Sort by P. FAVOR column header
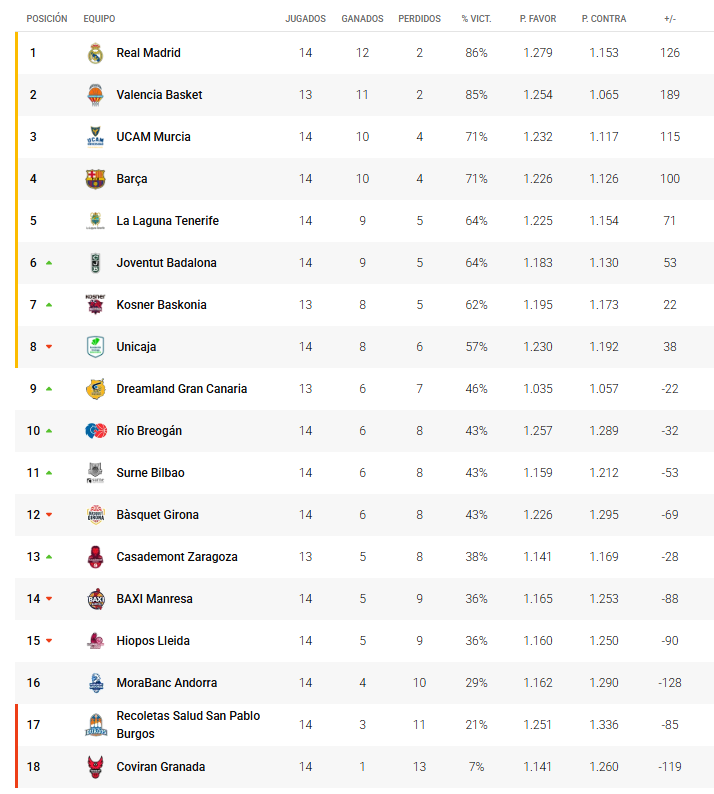This screenshot has height=794, width=714. [x=538, y=19]
